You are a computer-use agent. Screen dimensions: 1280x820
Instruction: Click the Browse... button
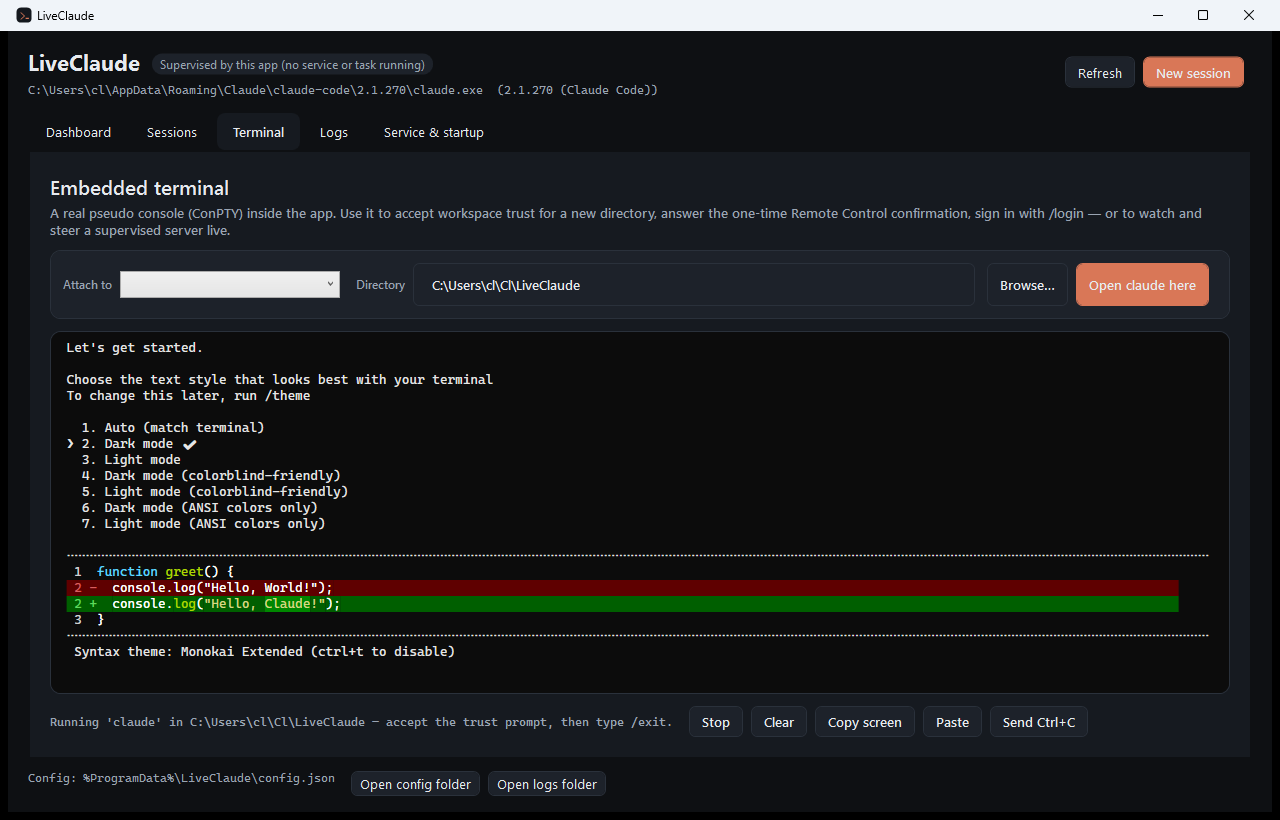1027,285
